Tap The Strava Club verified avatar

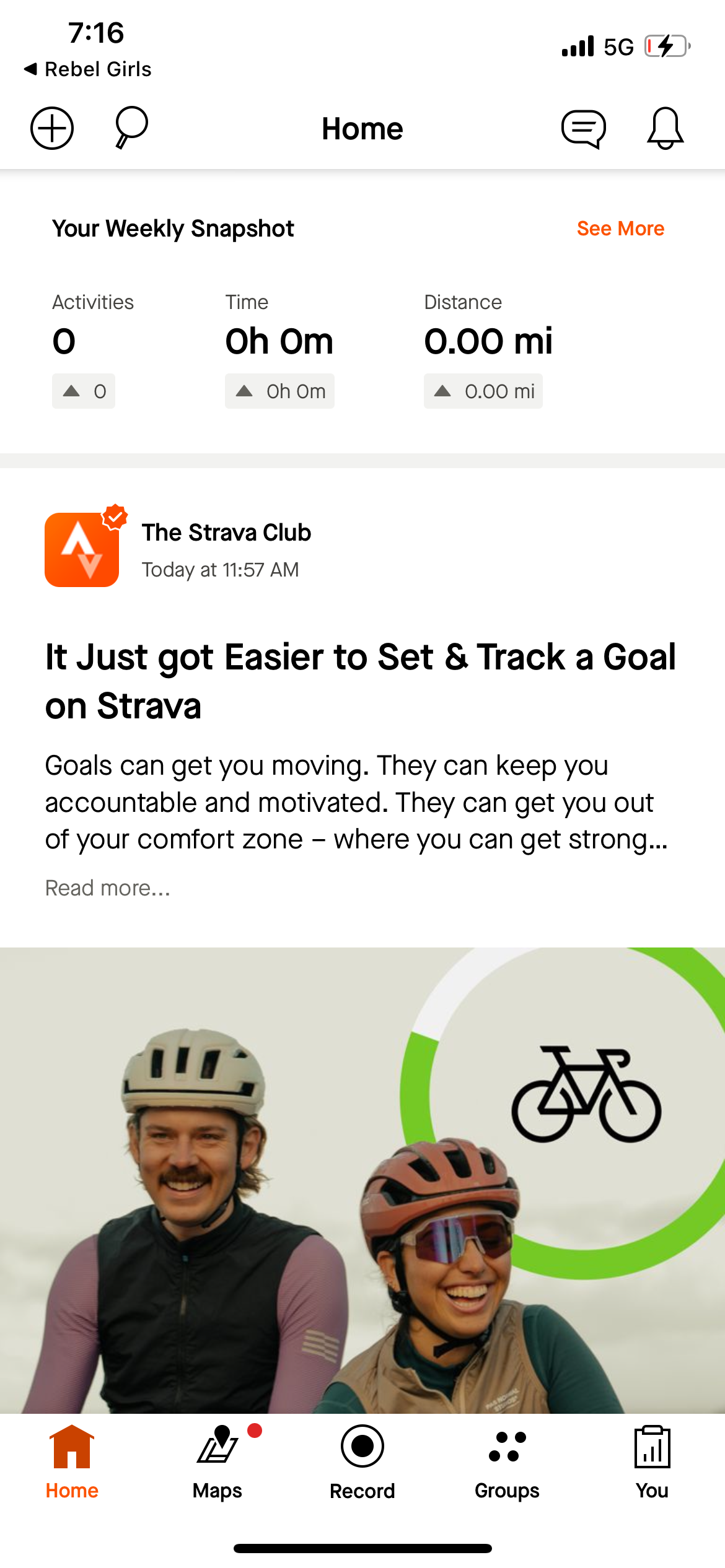pyautogui.click(x=82, y=549)
